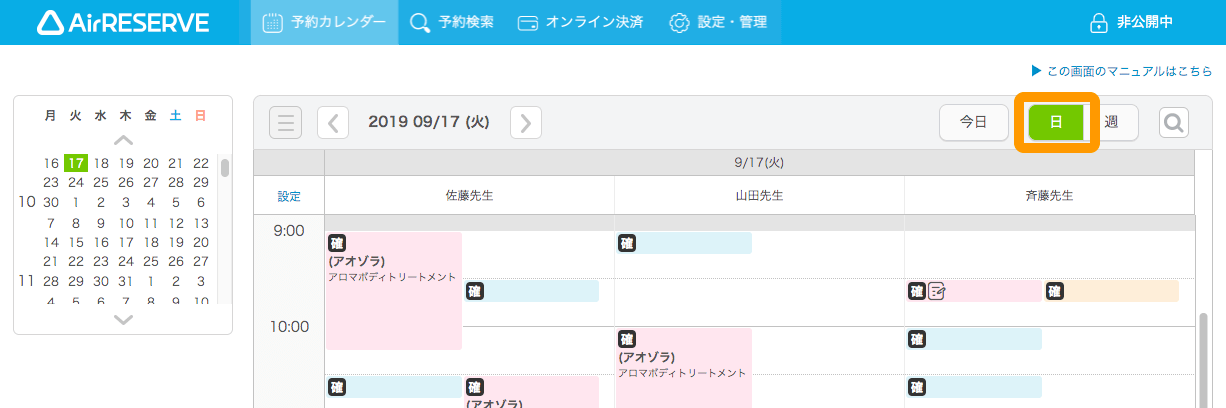Open the オンライン決済 tab

580,22
